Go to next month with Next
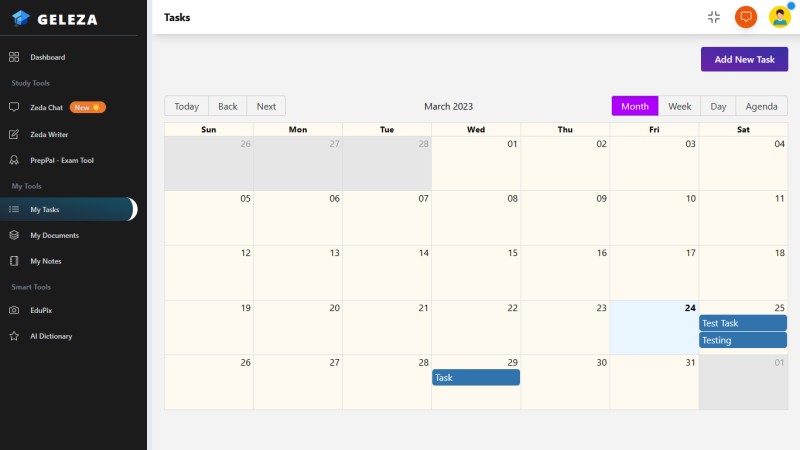 coord(266,106)
